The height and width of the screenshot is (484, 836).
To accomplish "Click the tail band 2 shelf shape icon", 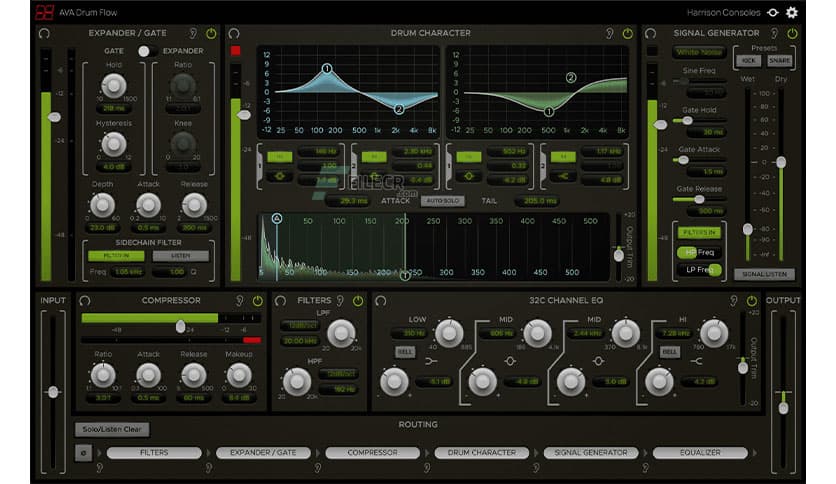I will (563, 176).
